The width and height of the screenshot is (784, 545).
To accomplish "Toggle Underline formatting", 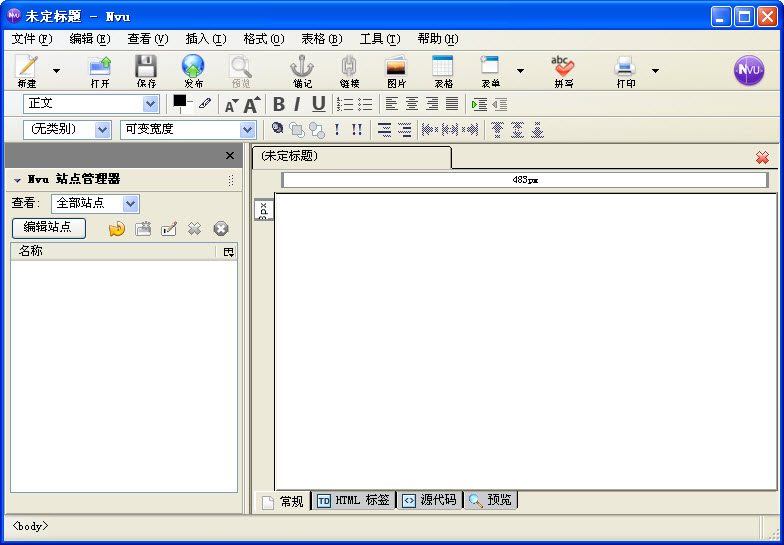I will click(x=318, y=104).
